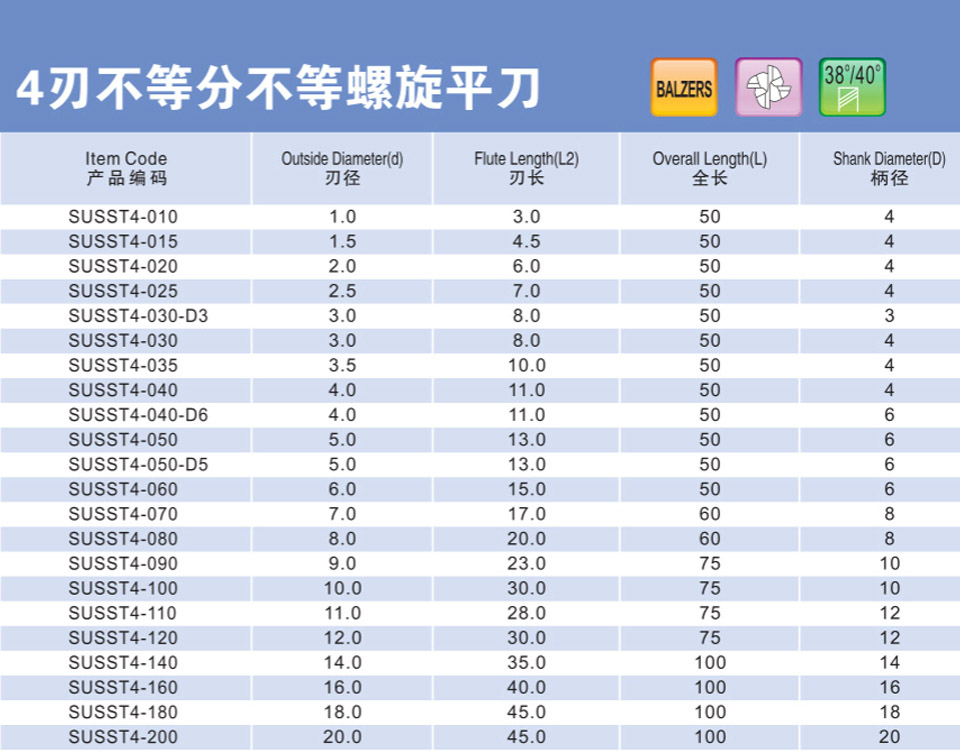Select shank diameter 16 in SUSST4-160 row
Image resolution: width=960 pixels, height=753 pixels.
pos(889,688)
